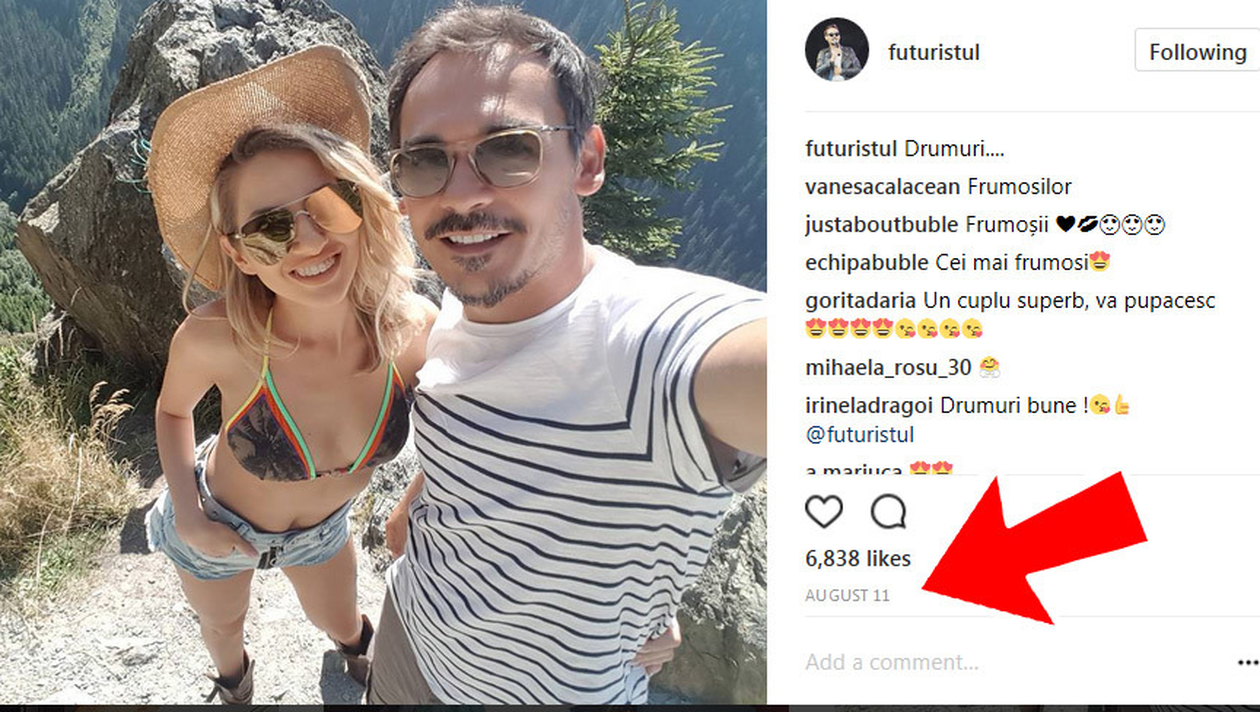Open the August 11 post date link

[847, 595]
